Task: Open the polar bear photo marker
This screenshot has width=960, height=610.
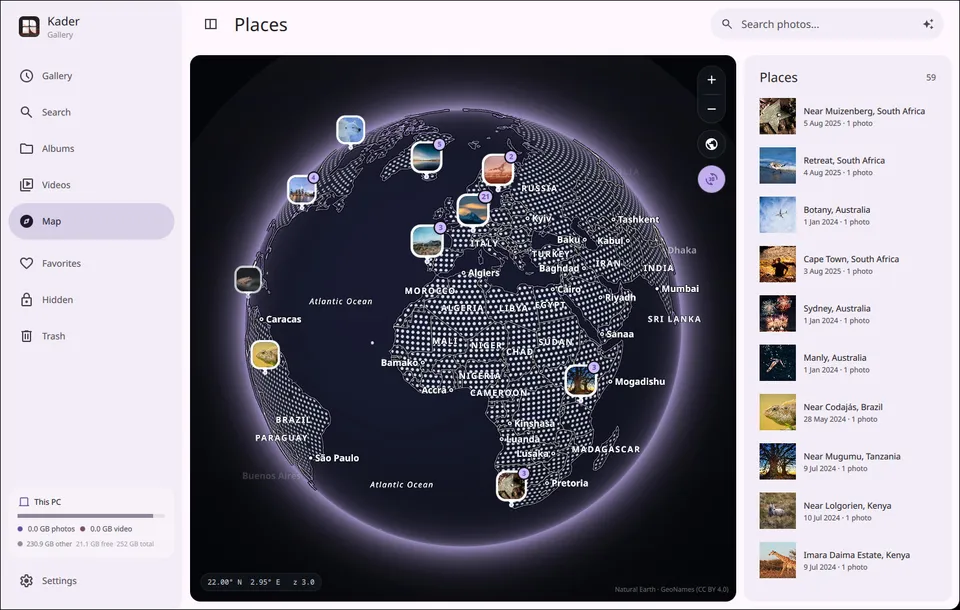Action: point(350,130)
